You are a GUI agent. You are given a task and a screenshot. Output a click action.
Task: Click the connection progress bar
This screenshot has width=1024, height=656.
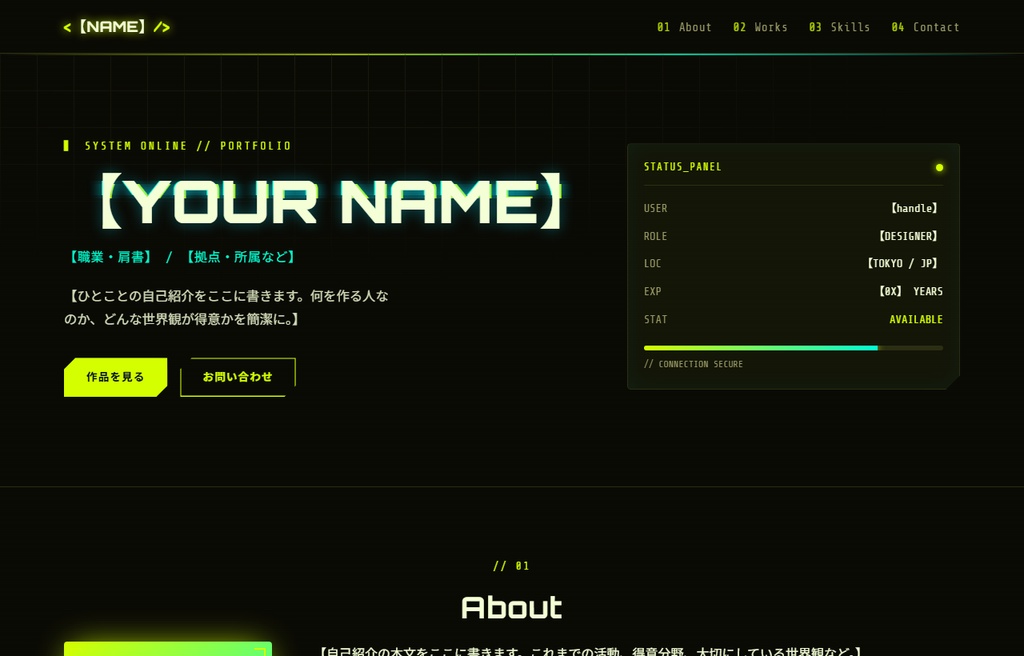coord(793,348)
